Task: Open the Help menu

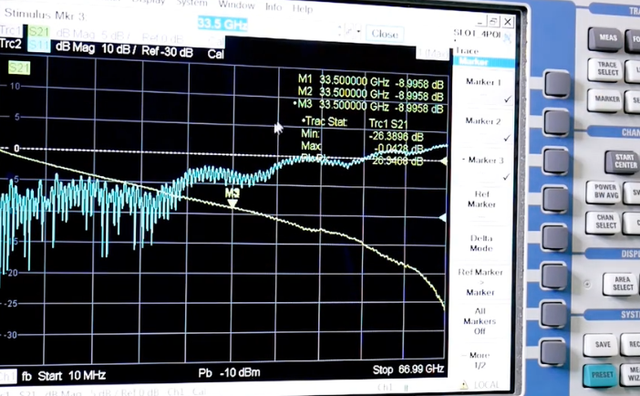Action: [302, 9]
